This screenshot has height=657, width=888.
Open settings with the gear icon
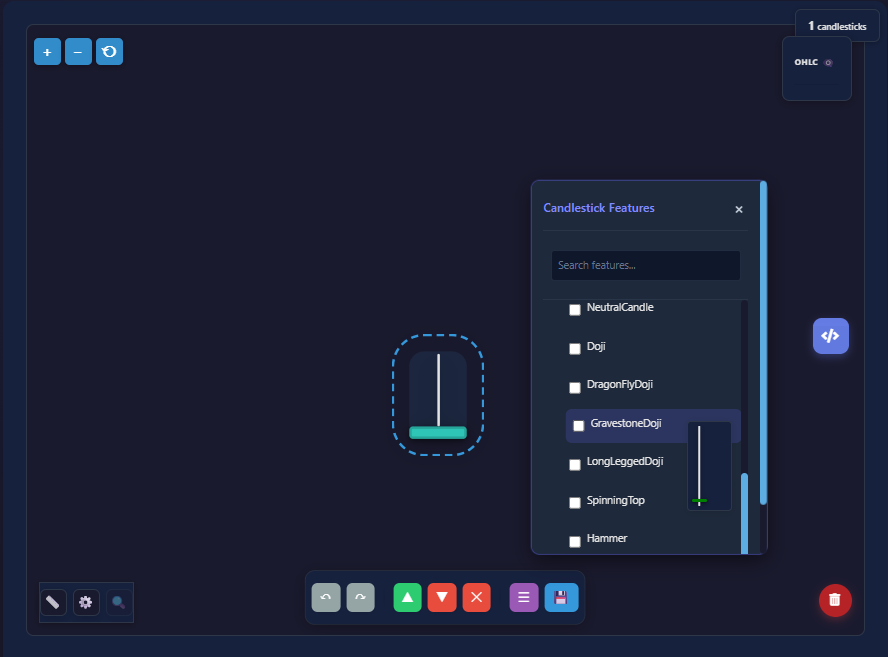[x=86, y=602]
